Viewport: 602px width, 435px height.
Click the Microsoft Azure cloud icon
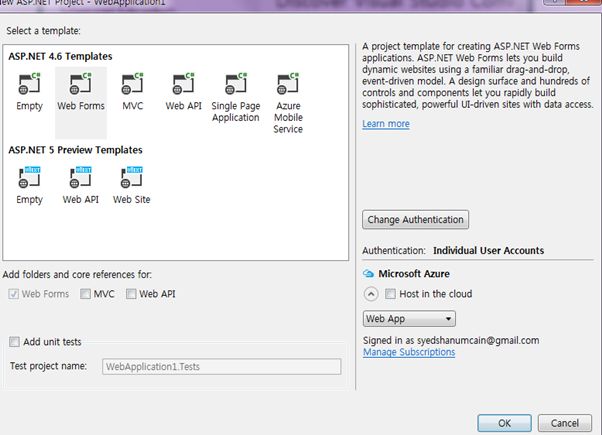(368, 274)
